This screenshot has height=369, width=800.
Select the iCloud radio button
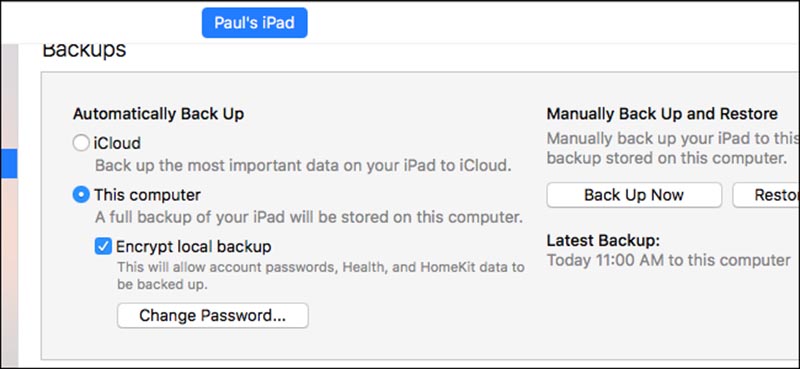point(81,143)
